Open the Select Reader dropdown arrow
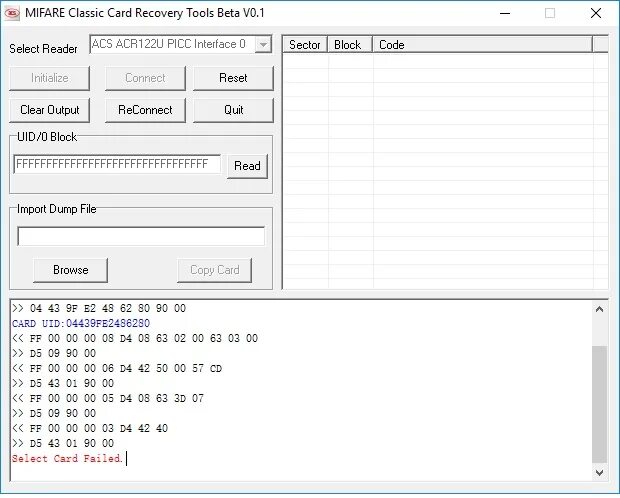The image size is (620, 498). [x=263, y=44]
